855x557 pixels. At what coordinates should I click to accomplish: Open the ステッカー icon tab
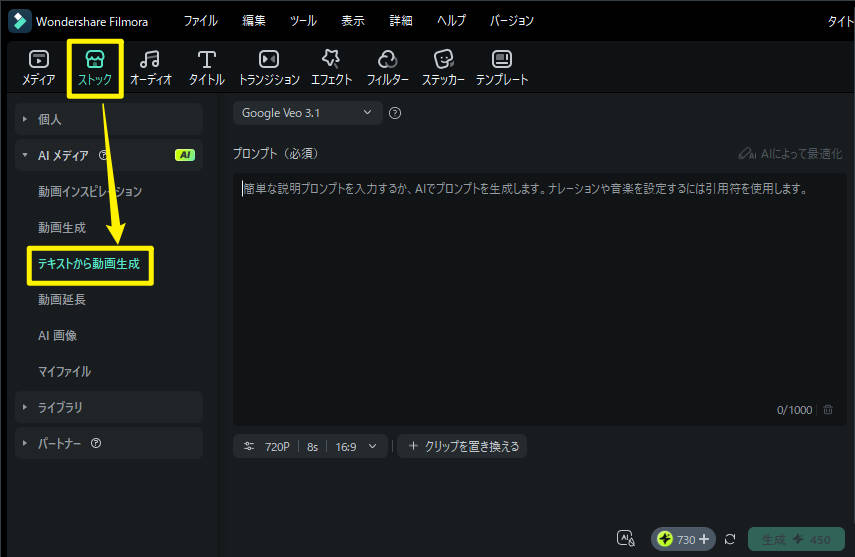(443, 59)
